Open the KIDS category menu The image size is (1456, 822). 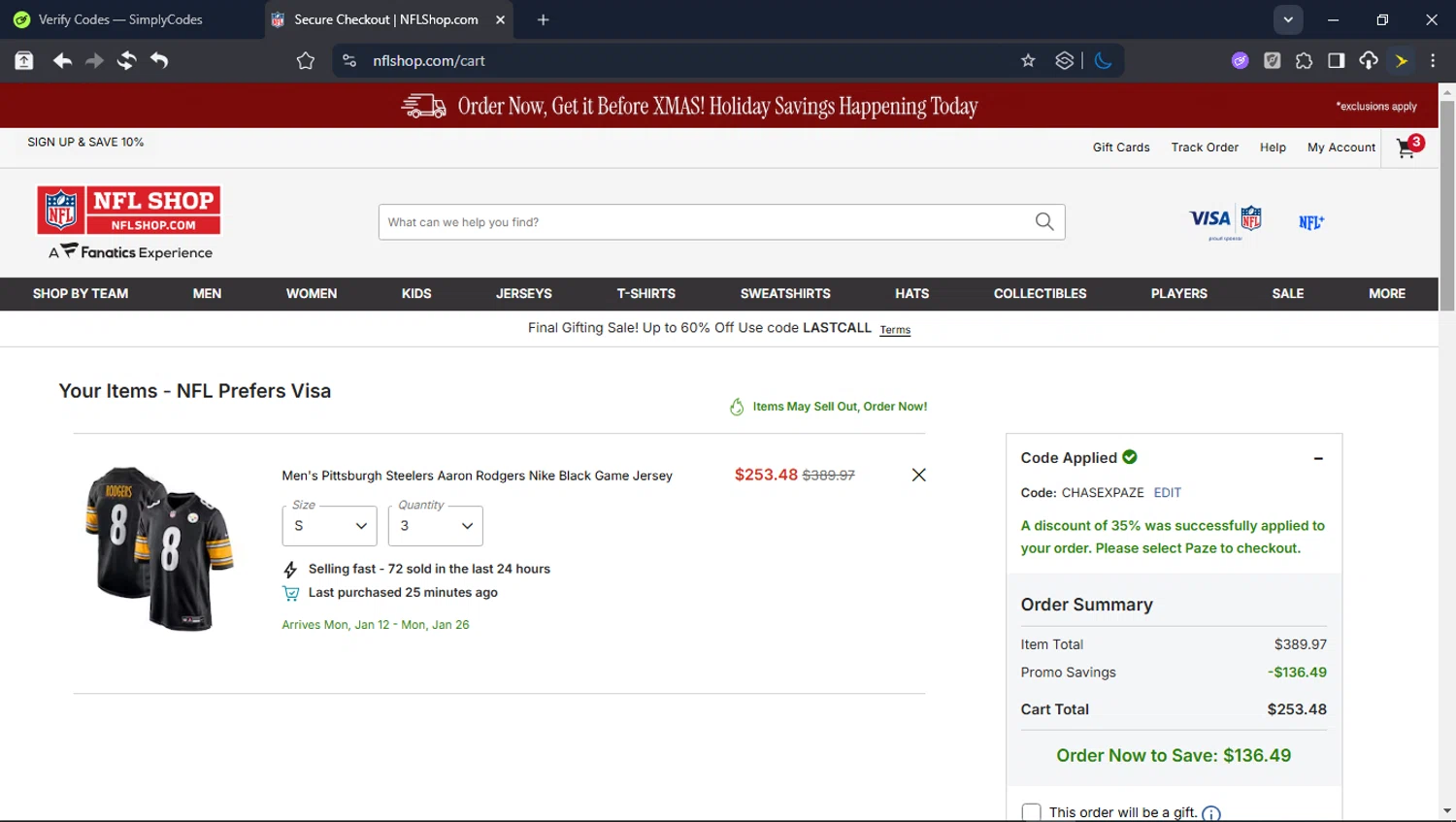[x=416, y=293]
